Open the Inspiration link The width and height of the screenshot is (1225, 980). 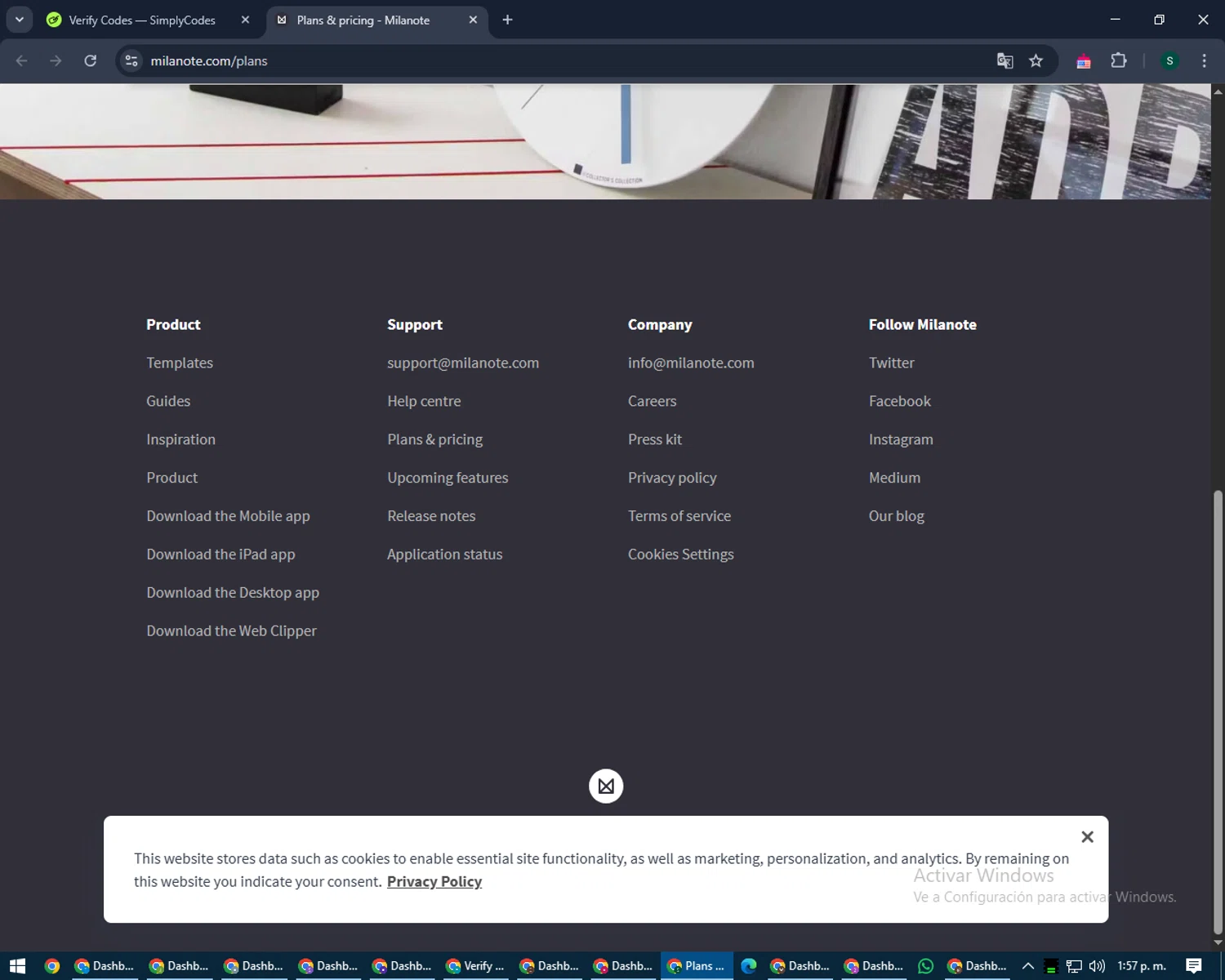(181, 439)
